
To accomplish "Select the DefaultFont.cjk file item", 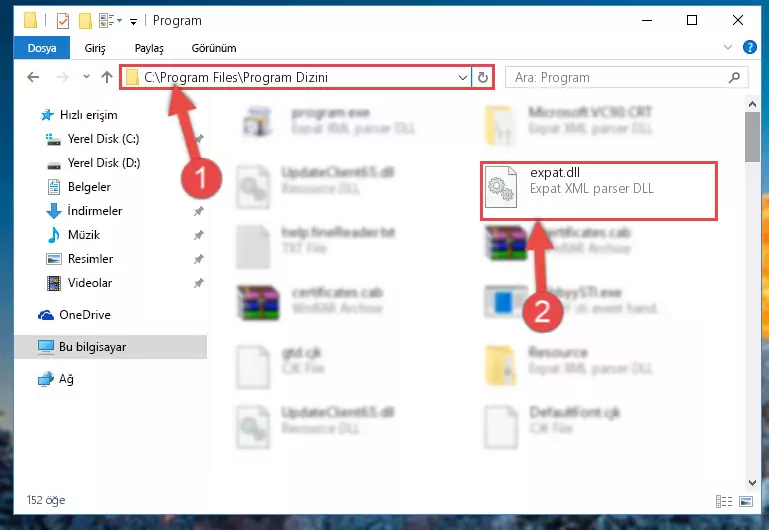I will [552, 426].
